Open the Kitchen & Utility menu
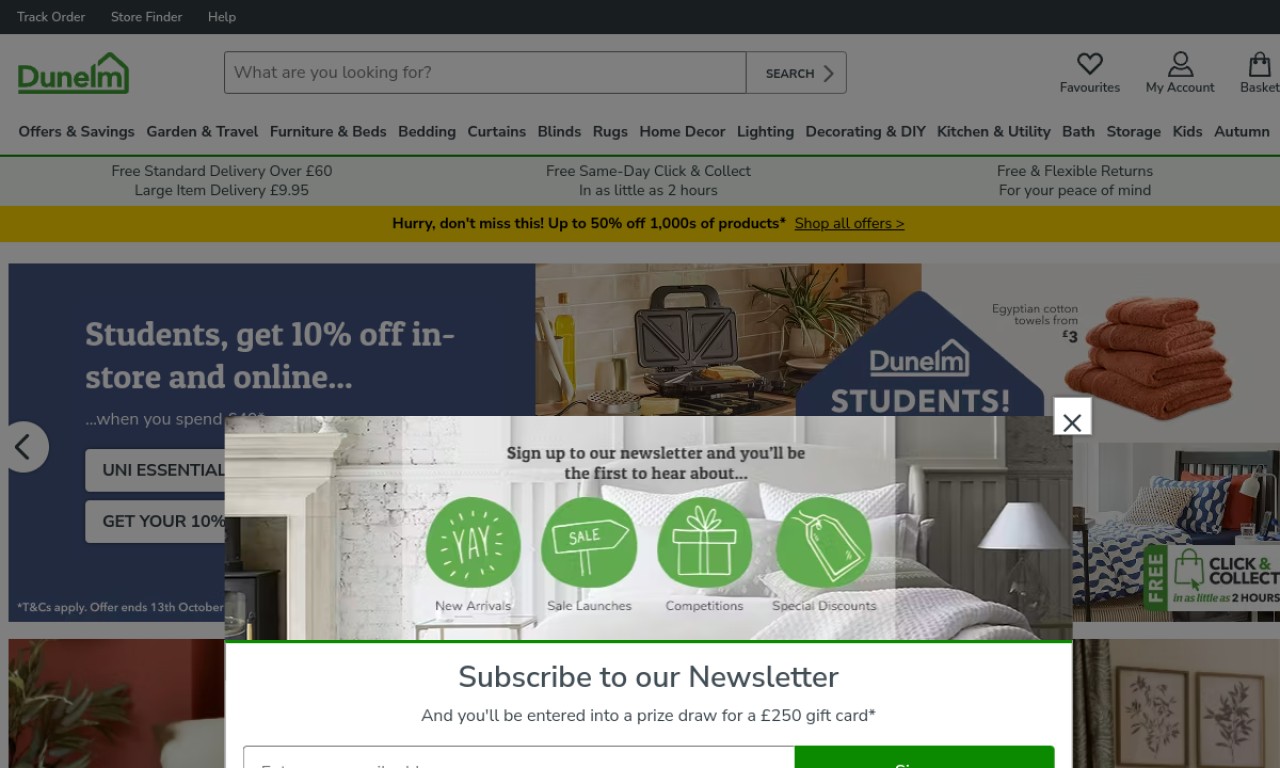 point(993,131)
